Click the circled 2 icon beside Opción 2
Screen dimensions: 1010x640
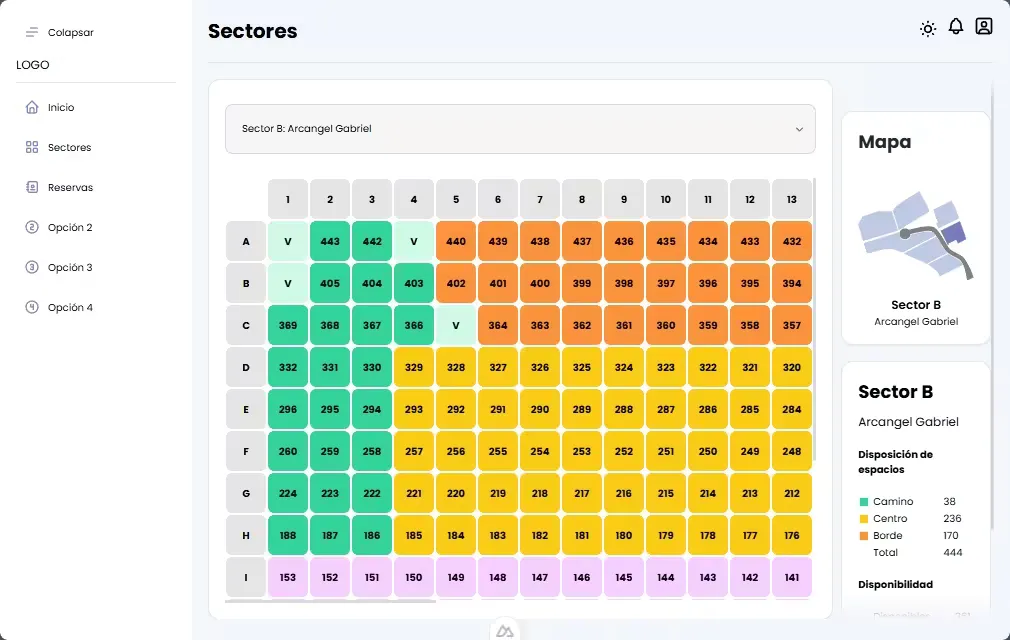[x=32, y=227]
